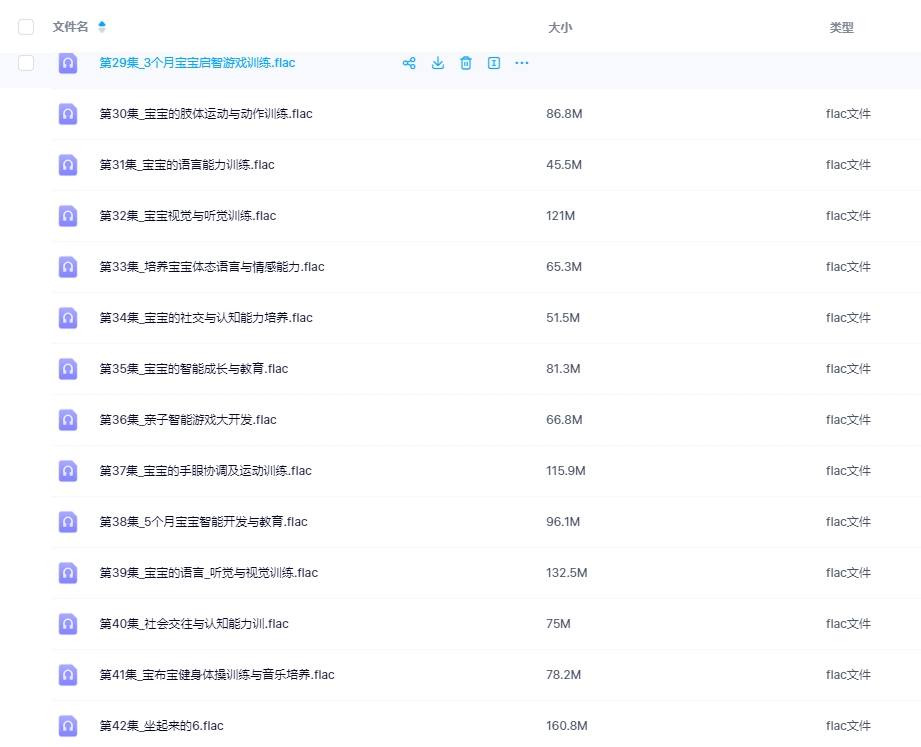The height and width of the screenshot is (747, 921).
Task: Open 第33集_培养宝宝体态语言与情感能力.flac
Action: pyautogui.click(x=211, y=267)
